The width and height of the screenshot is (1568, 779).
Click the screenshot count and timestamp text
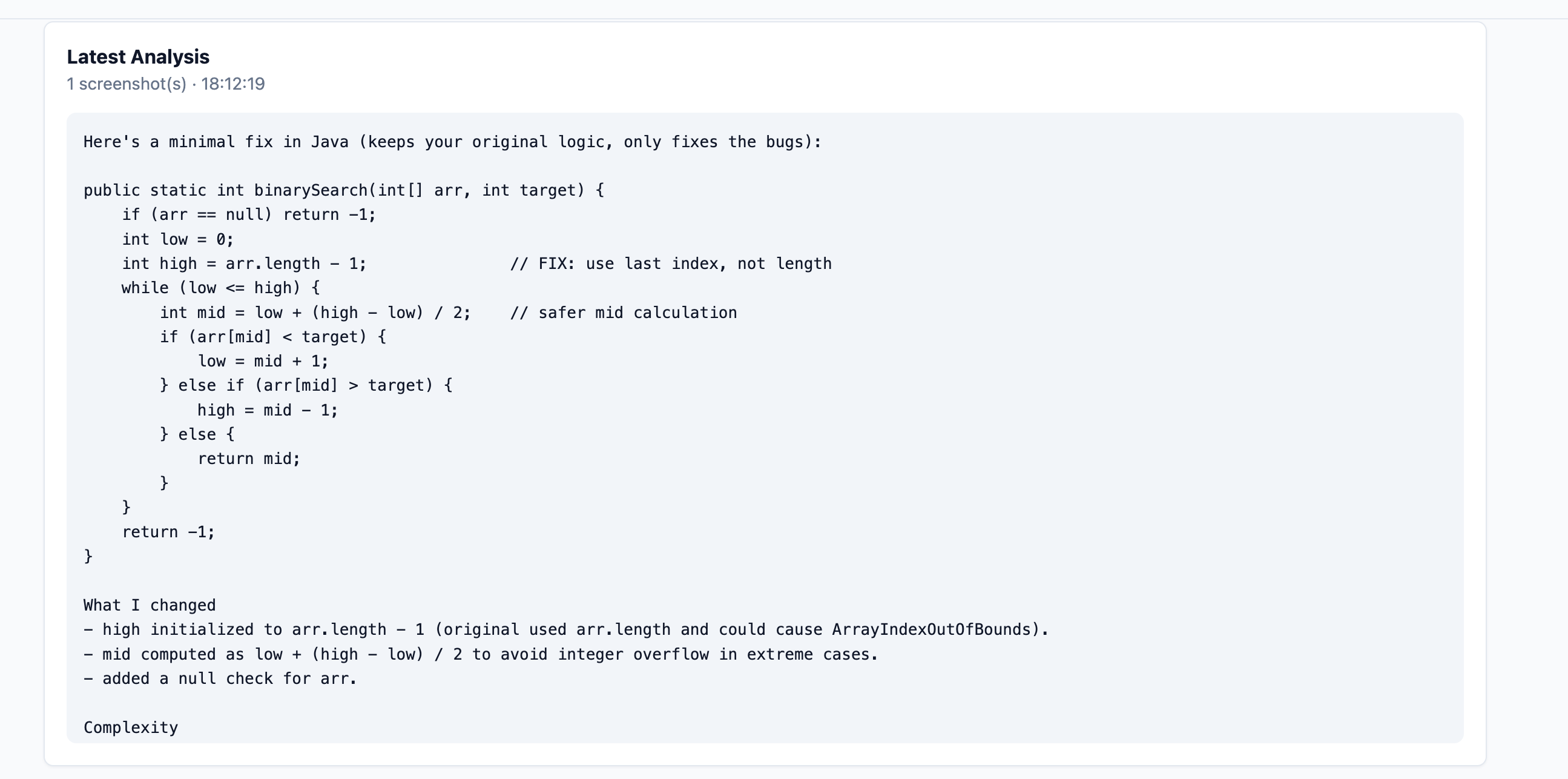tap(165, 84)
